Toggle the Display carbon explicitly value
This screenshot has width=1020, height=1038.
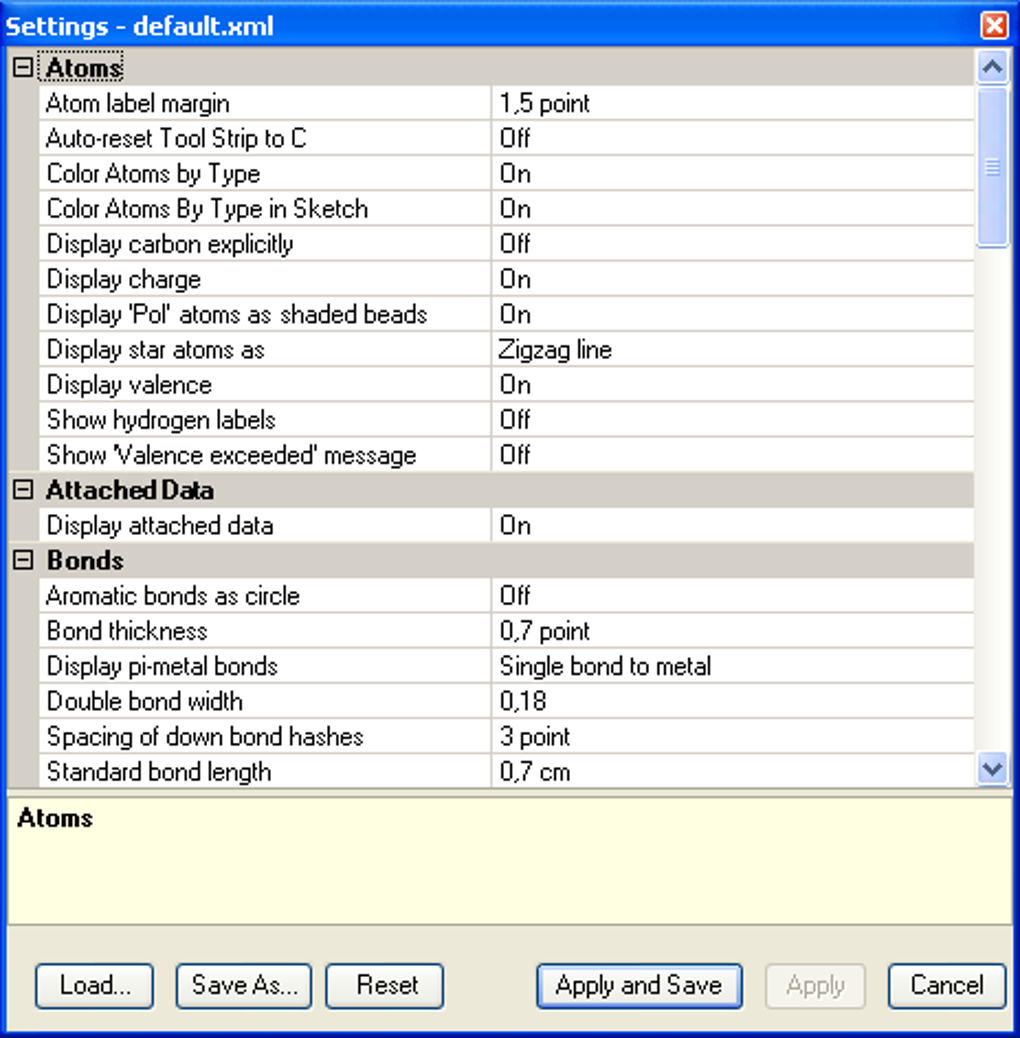click(x=733, y=244)
